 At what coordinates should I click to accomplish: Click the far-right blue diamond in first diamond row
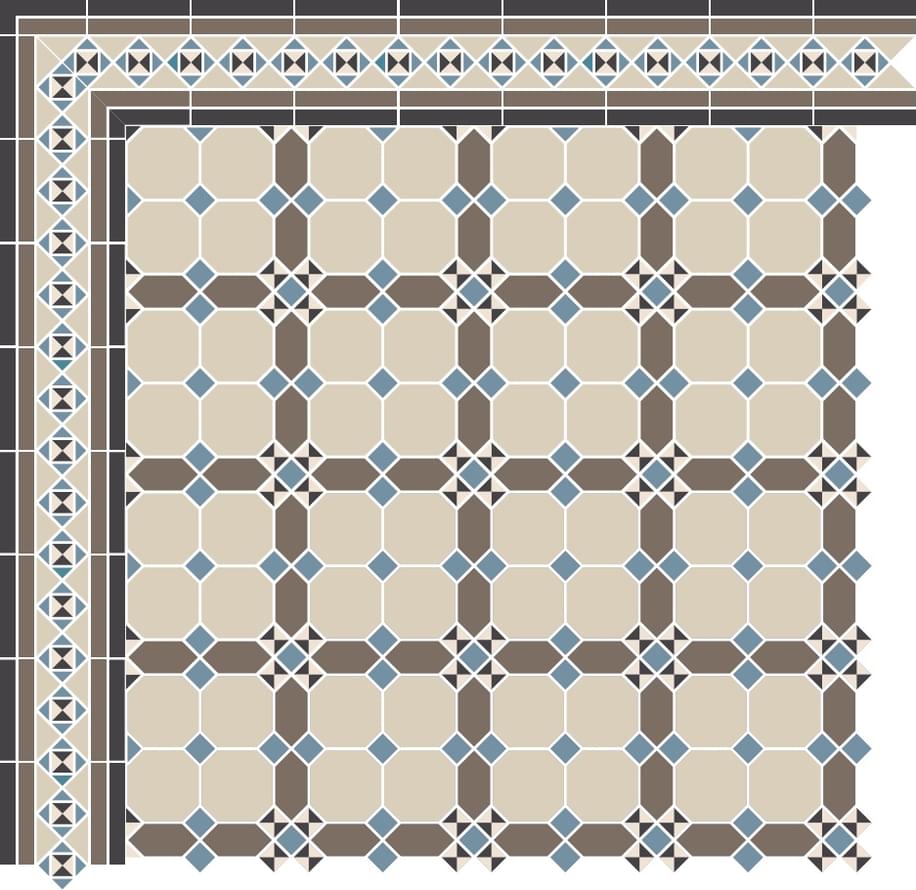857,200
